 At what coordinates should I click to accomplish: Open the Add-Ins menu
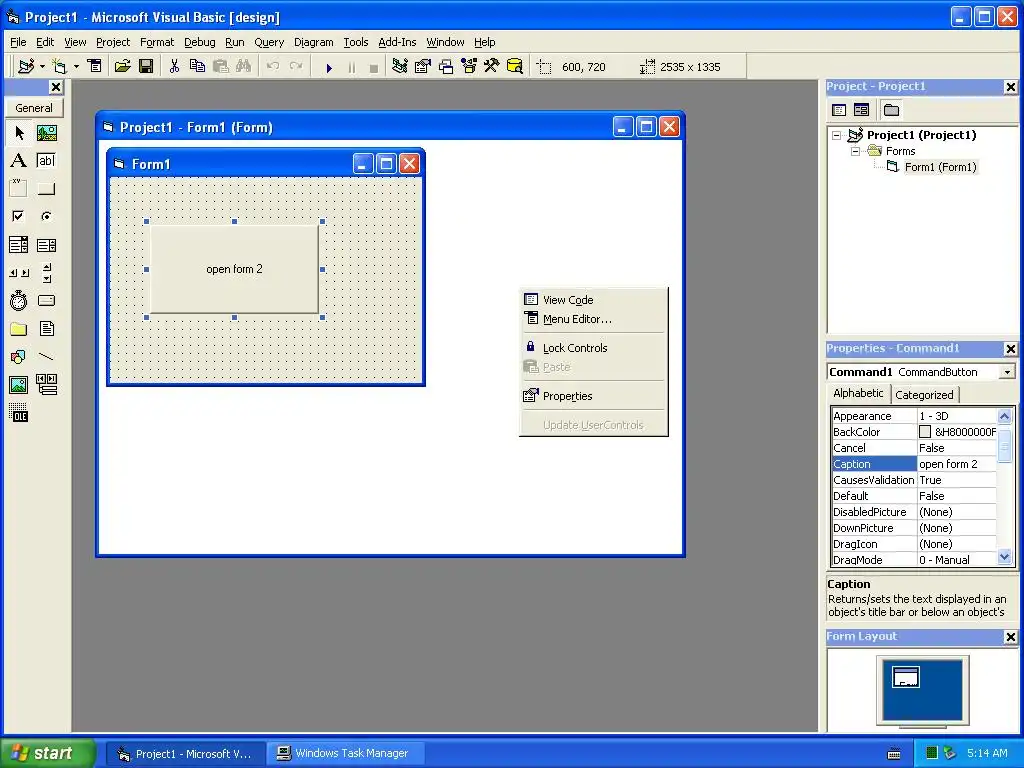pyautogui.click(x=397, y=42)
